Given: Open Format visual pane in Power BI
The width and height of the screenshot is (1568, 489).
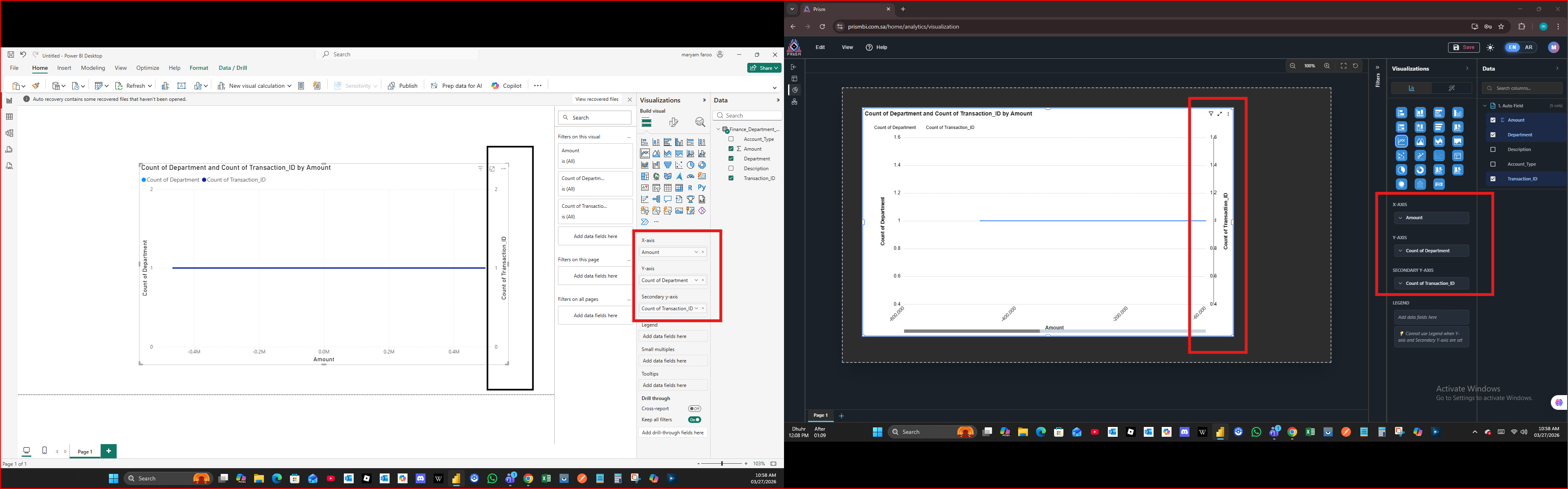Looking at the screenshot, I should (x=673, y=122).
